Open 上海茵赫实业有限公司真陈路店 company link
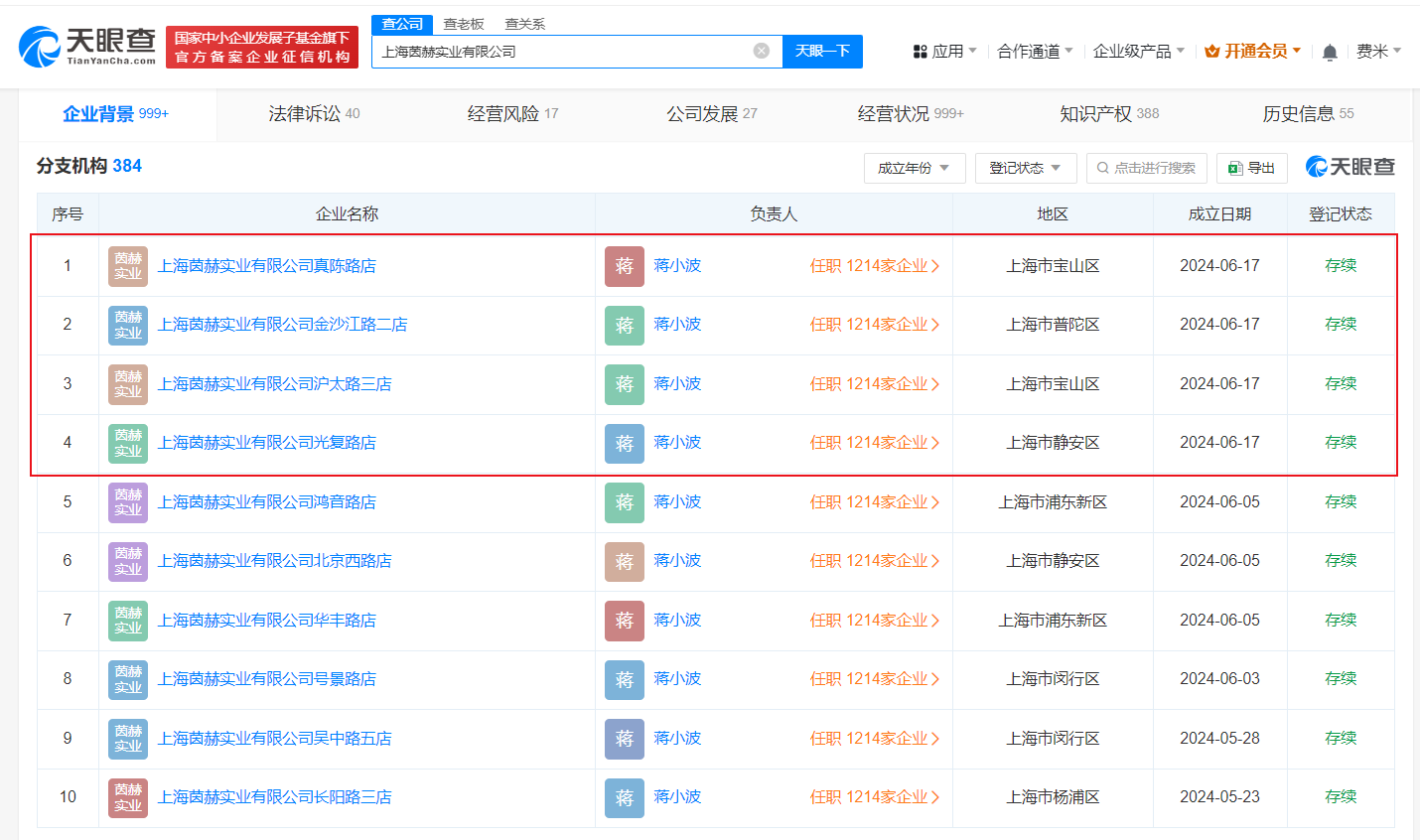This screenshot has width=1420, height=840. [268, 266]
